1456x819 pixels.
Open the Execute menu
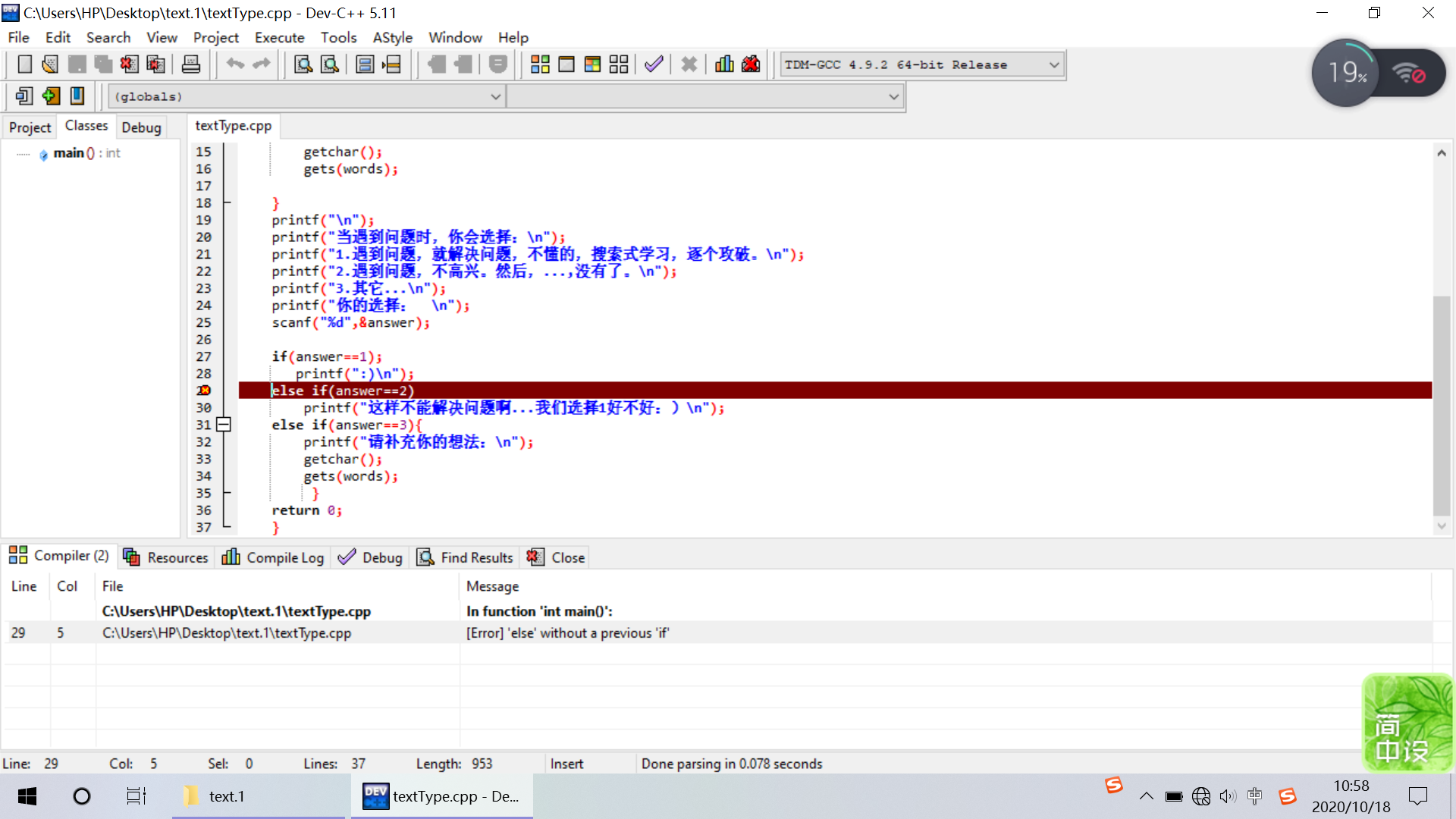point(279,37)
